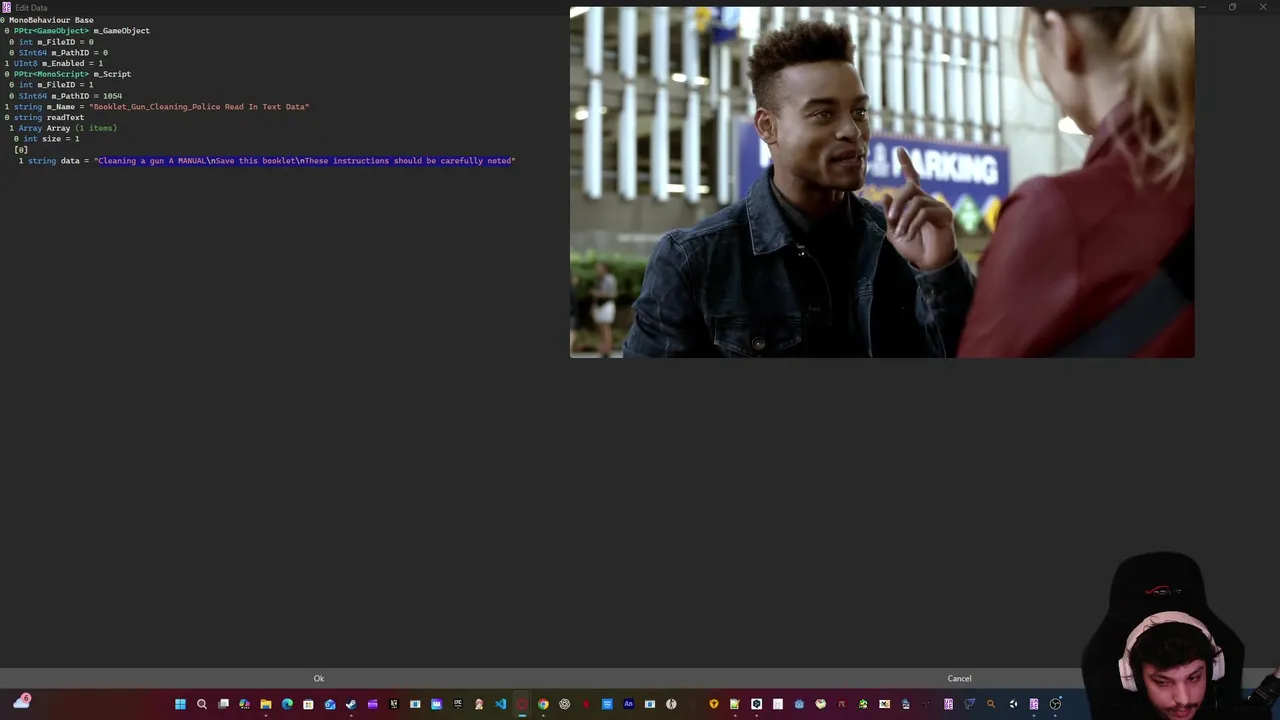Open the orange magnifier app on the taskbar
The width and height of the screenshot is (1280, 720).
(x=991, y=704)
